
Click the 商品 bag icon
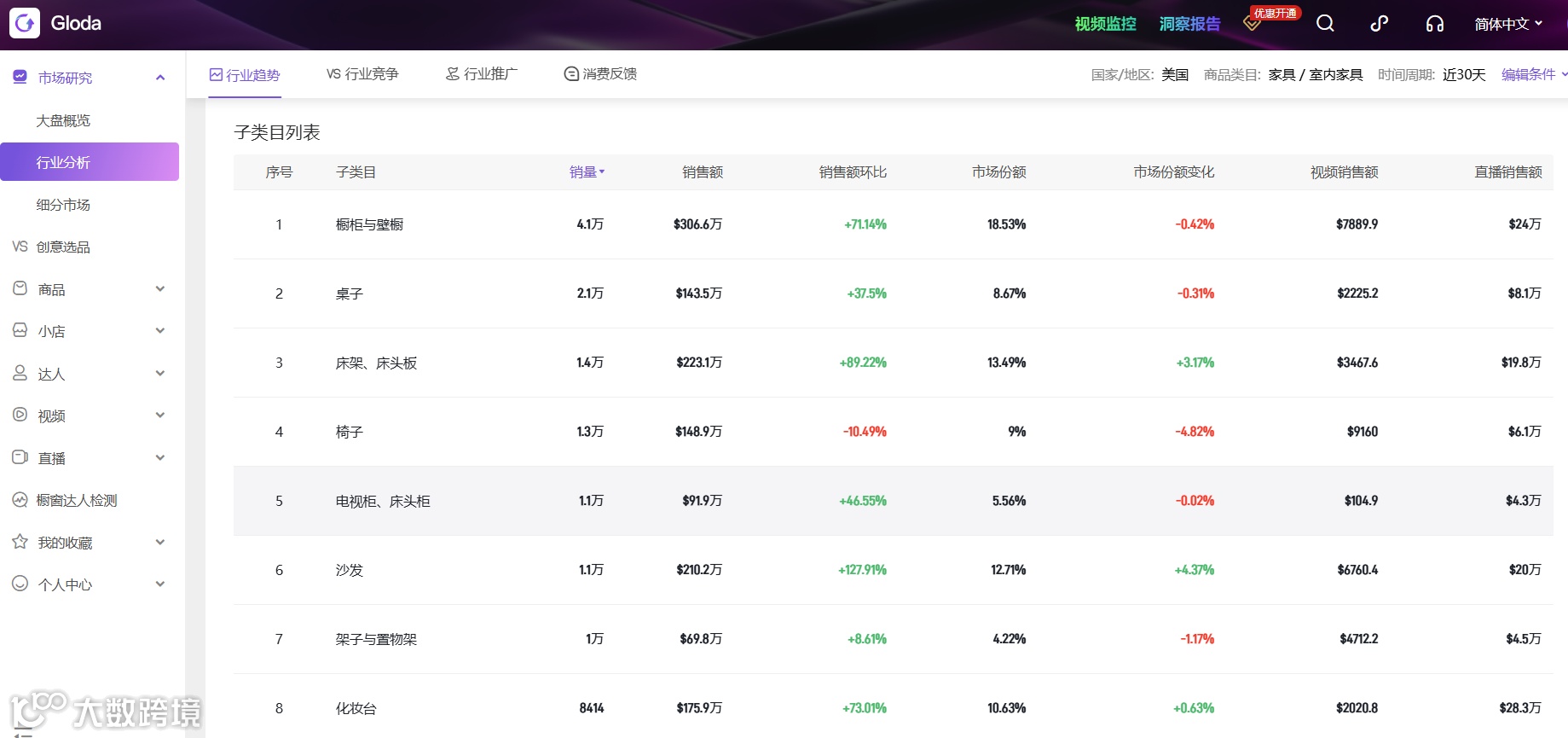point(20,288)
